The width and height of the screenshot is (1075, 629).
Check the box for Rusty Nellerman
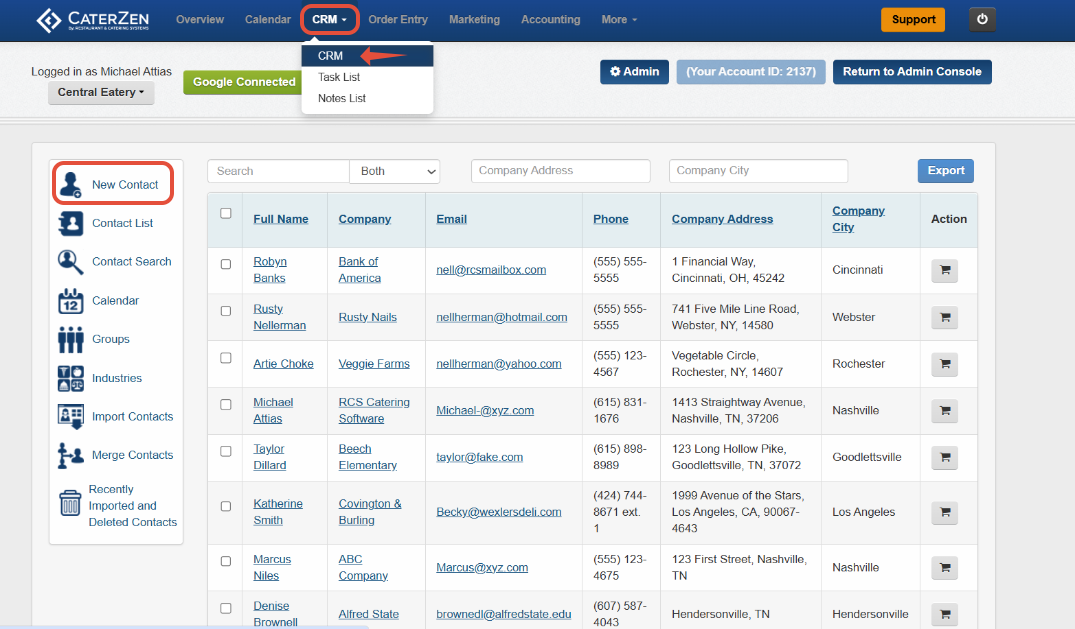(x=226, y=311)
